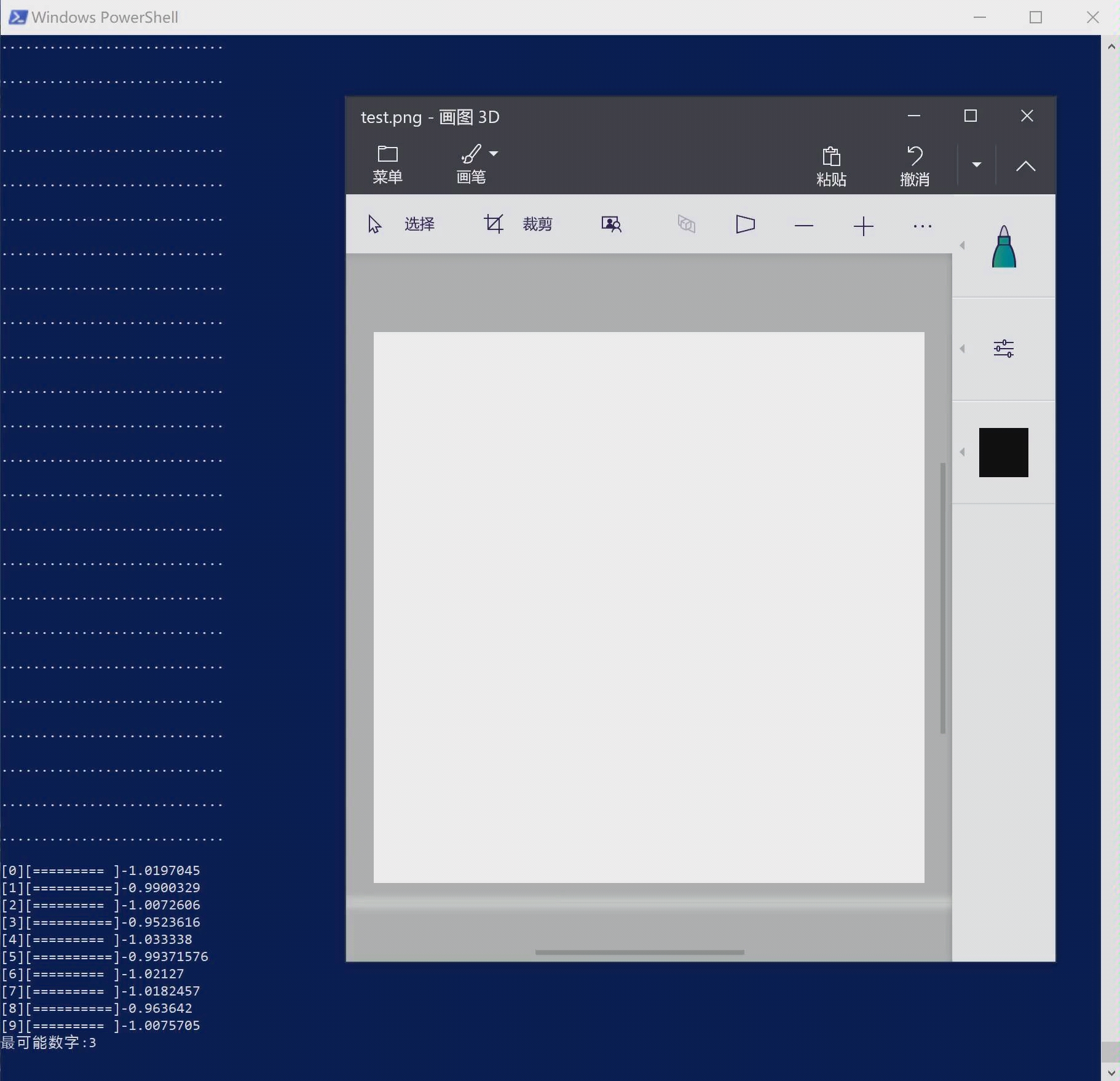Select the teal marker brush
The height and width of the screenshot is (1081, 1120).
[1004, 247]
